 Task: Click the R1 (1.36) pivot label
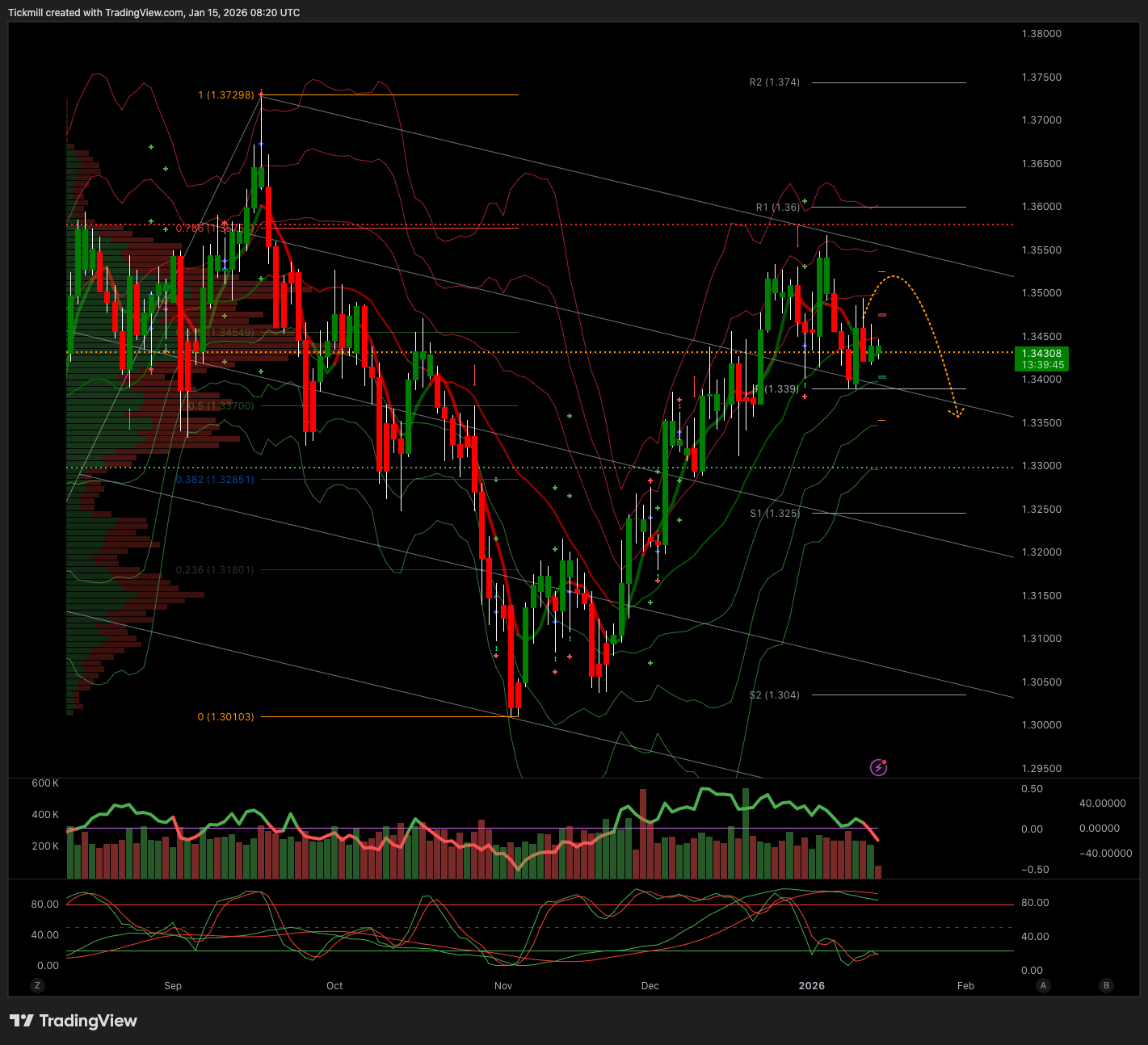pyautogui.click(x=777, y=208)
